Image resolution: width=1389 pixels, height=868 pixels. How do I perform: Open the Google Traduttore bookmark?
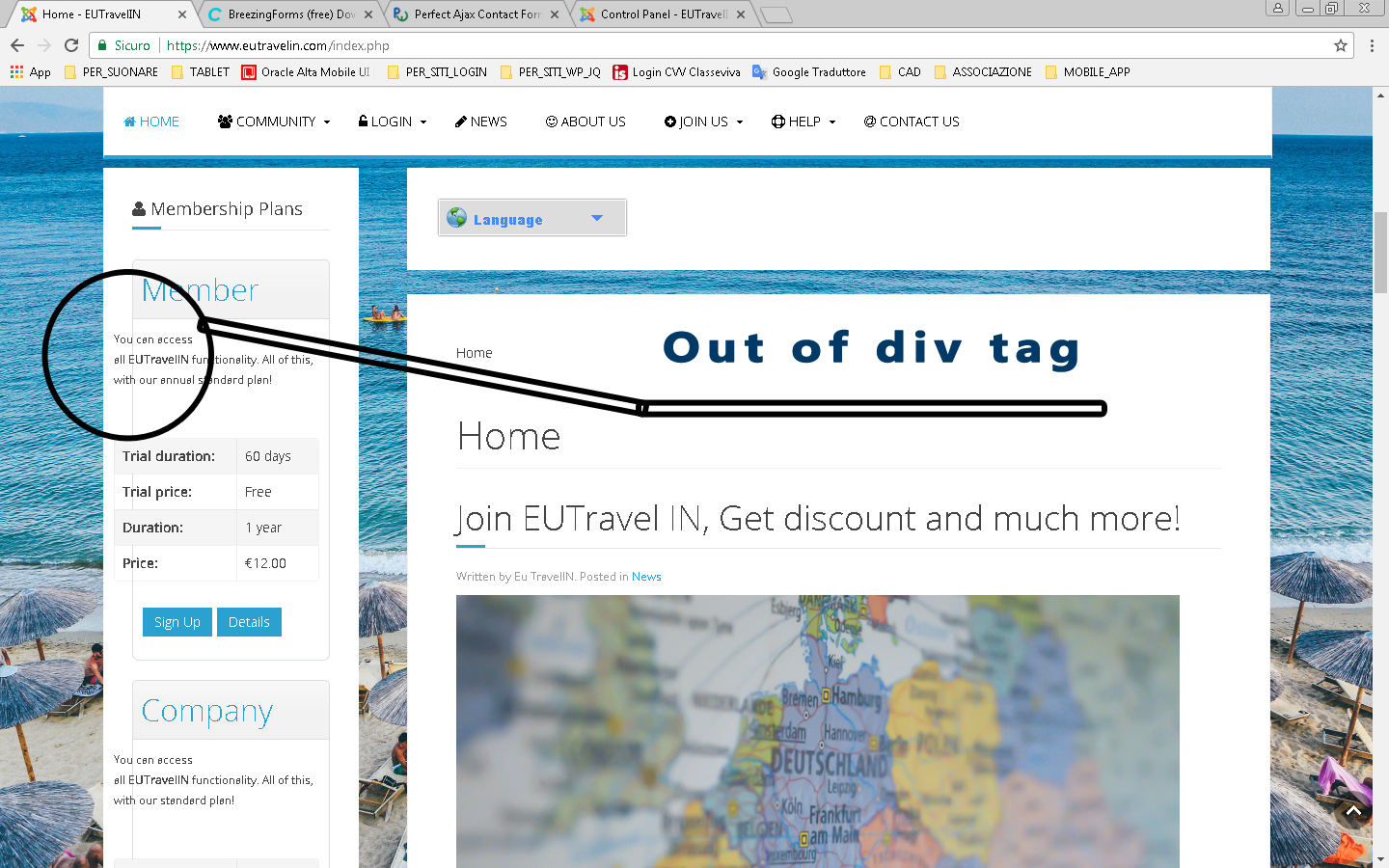(x=808, y=72)
